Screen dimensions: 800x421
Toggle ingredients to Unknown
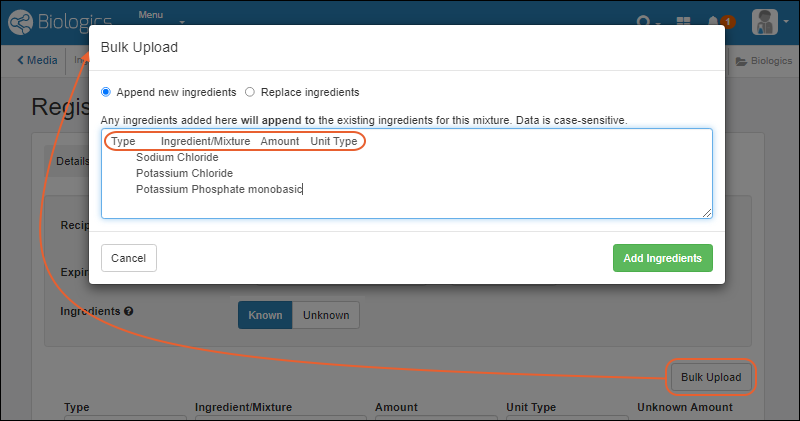pos(326,315)
